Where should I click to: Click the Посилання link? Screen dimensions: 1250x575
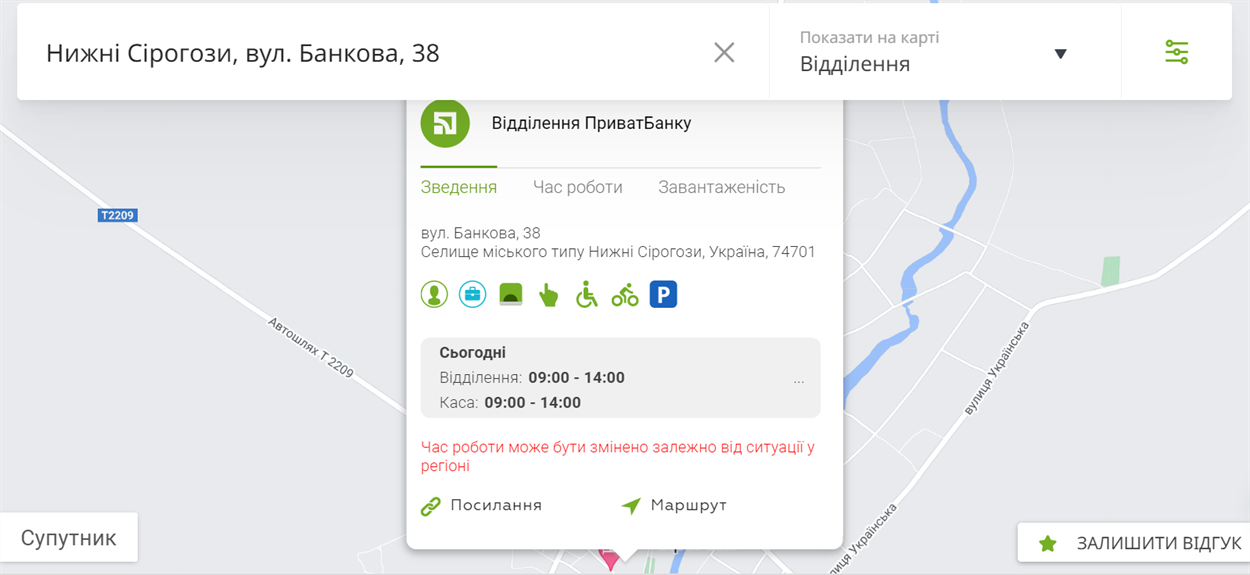(481, 506)
